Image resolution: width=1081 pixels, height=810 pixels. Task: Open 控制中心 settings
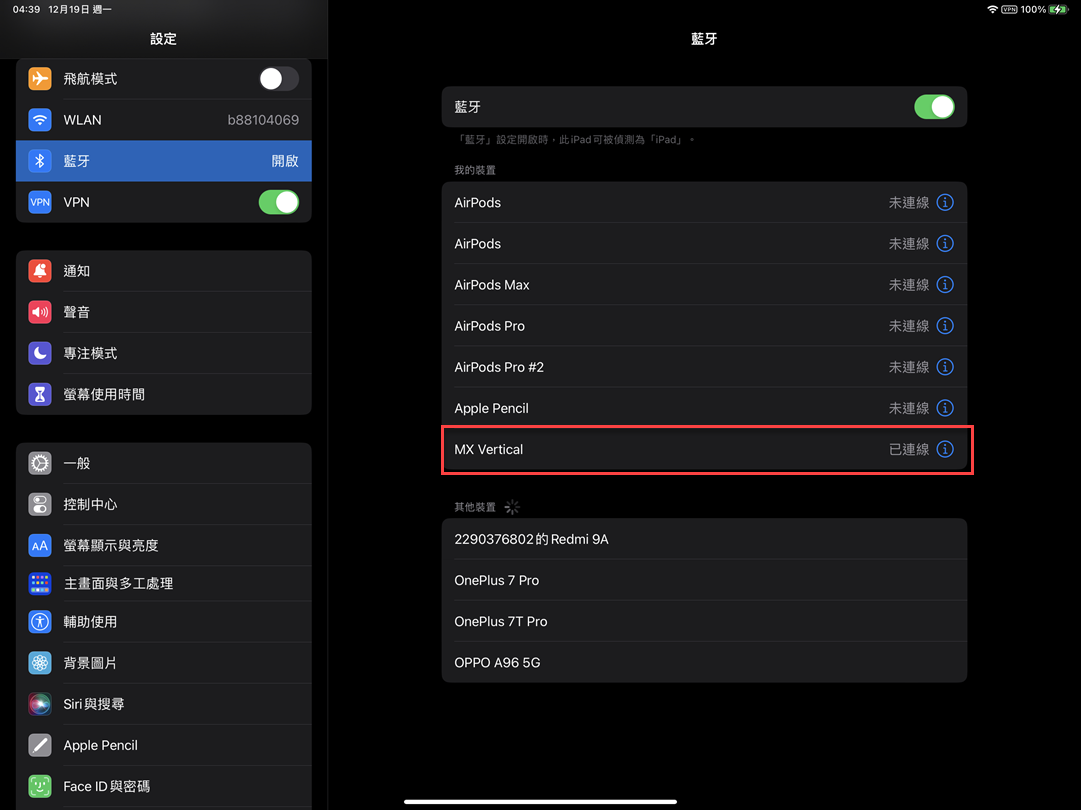pos(163,505)
